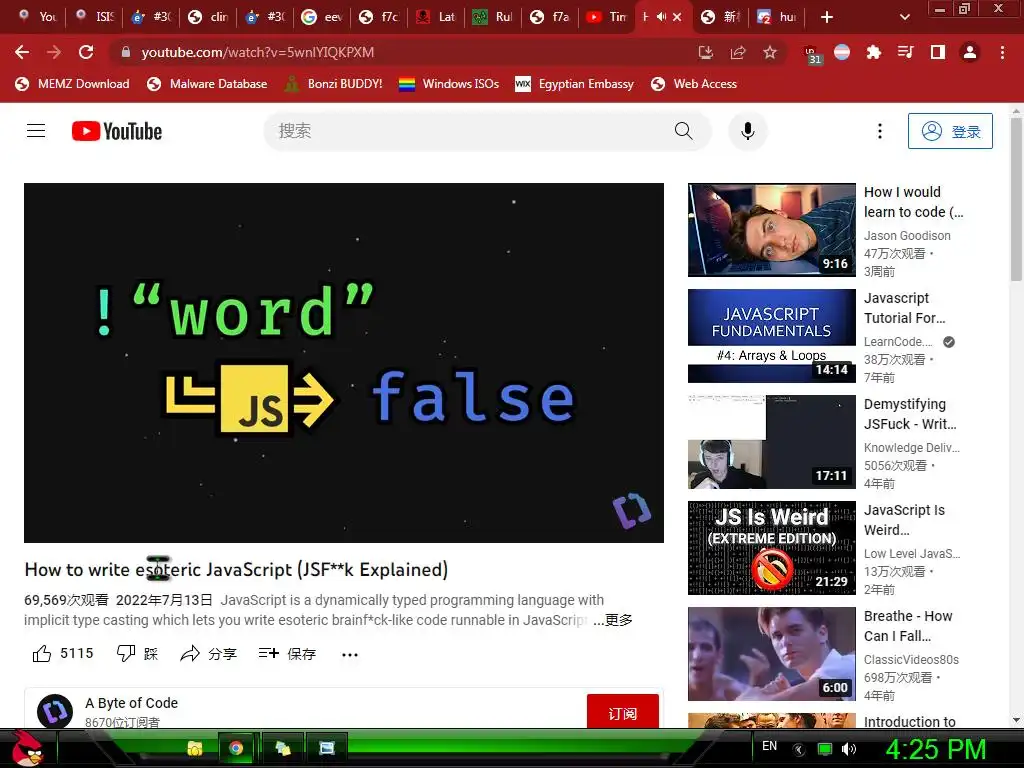Screen dimensions: 1024x768
Task: Open the Chrome three-dot menu
Action: [x=1002, y=52]
